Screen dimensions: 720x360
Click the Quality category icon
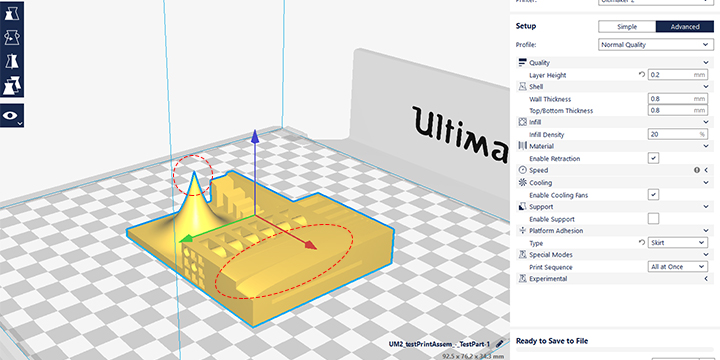coord(522,63)
